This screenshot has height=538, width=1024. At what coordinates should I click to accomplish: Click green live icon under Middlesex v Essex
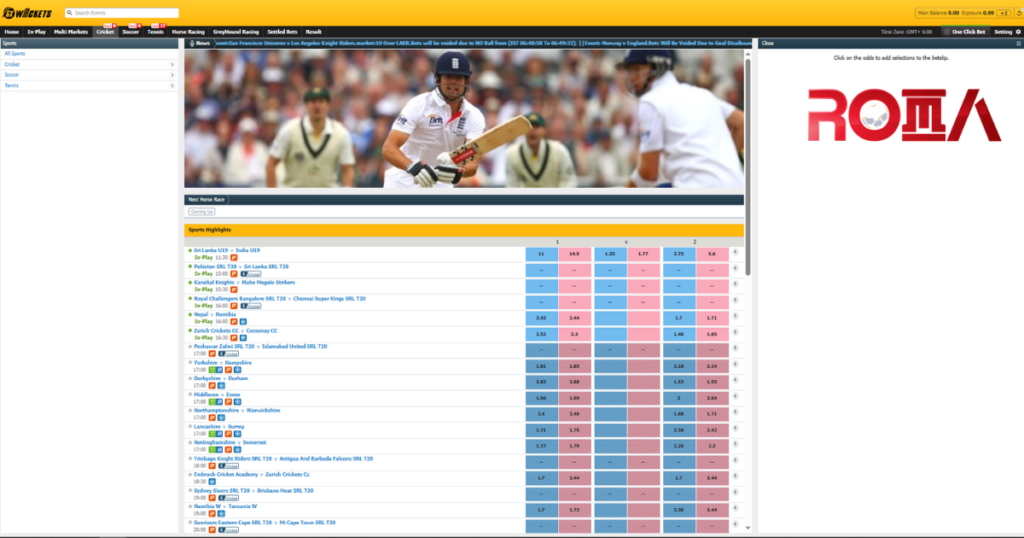tap(212, 402)
